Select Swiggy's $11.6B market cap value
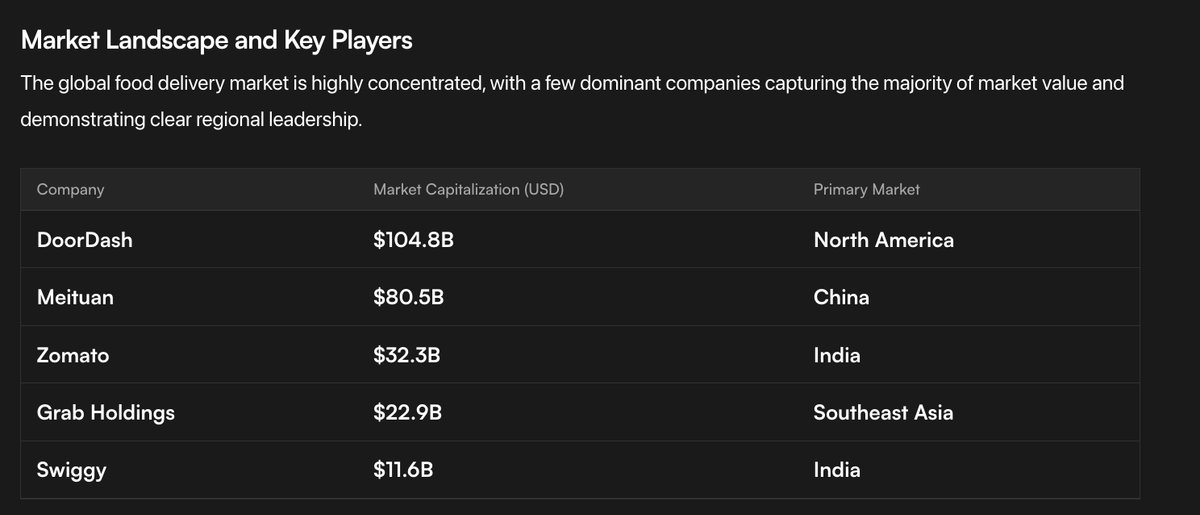Screen dimensions: 1200x515 pos(403,470)
